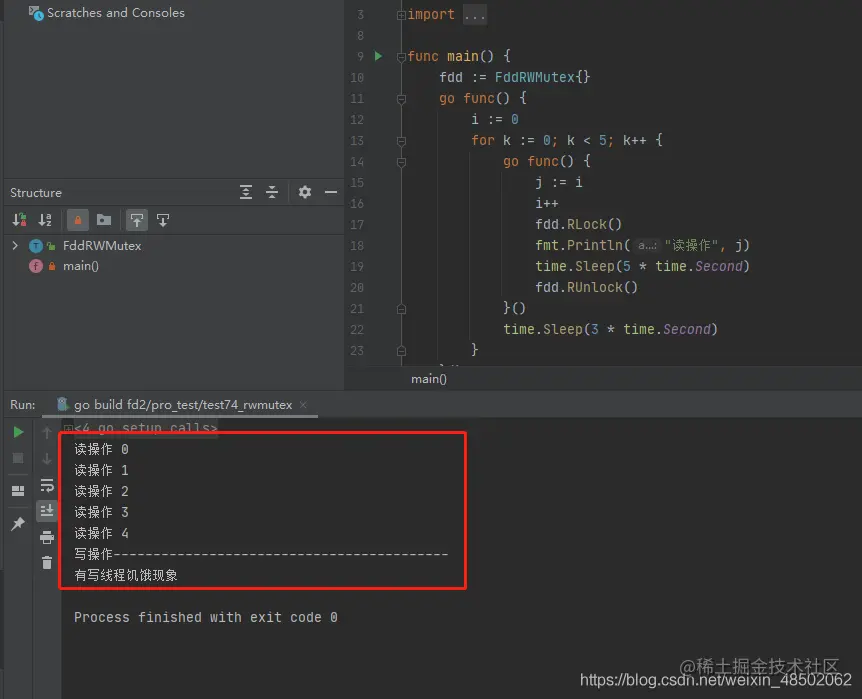Expand folded go setup calls
The image size is (862, 699).
point(68,428)
